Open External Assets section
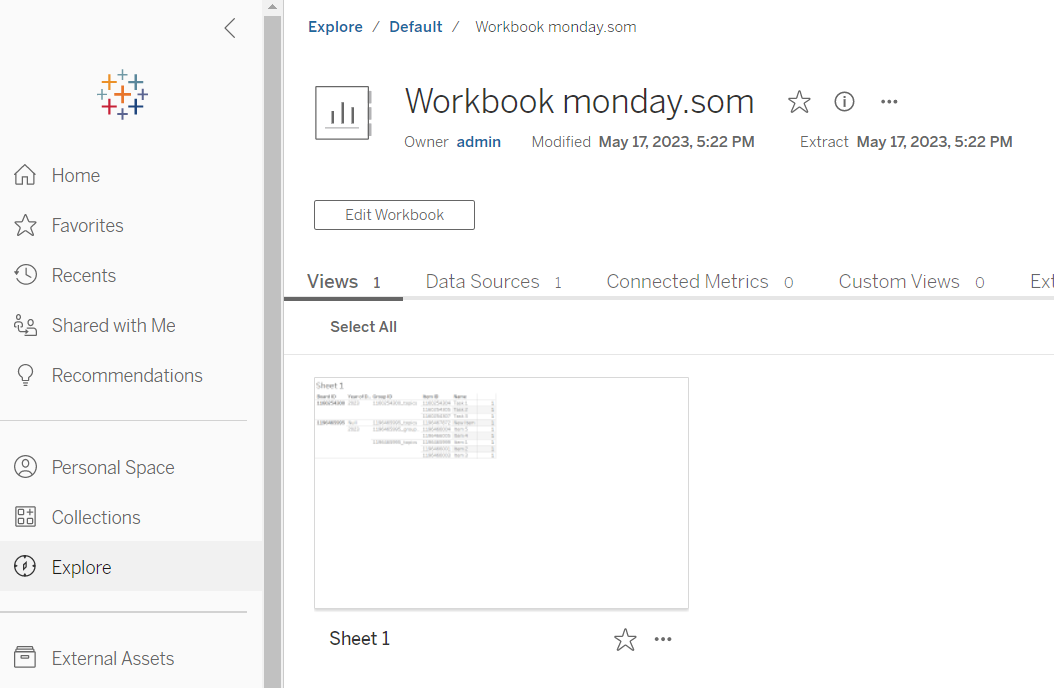This screenshot has height=688, width=1054. point(112,658)
